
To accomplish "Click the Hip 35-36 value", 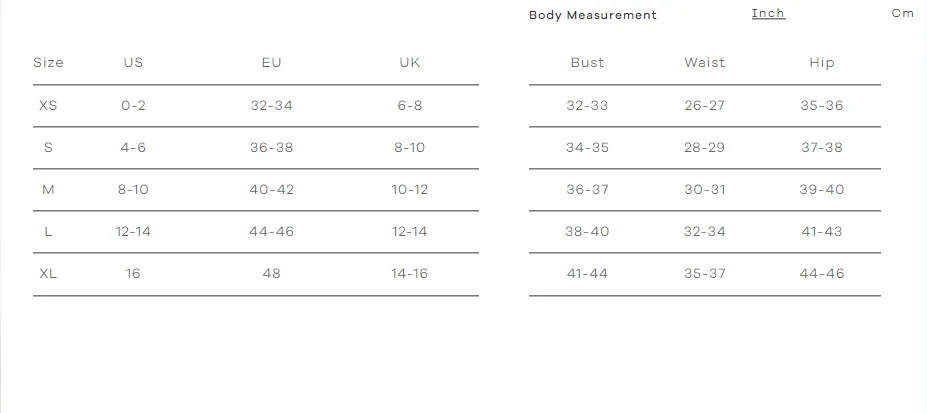I will tap(821, 105).
